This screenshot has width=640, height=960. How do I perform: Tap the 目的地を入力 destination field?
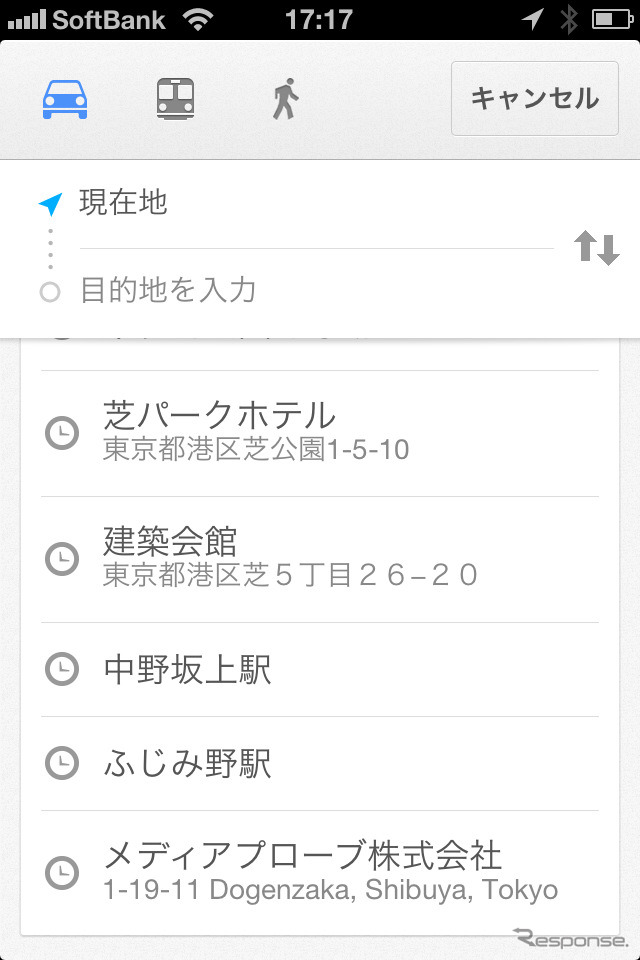[250, 288]
